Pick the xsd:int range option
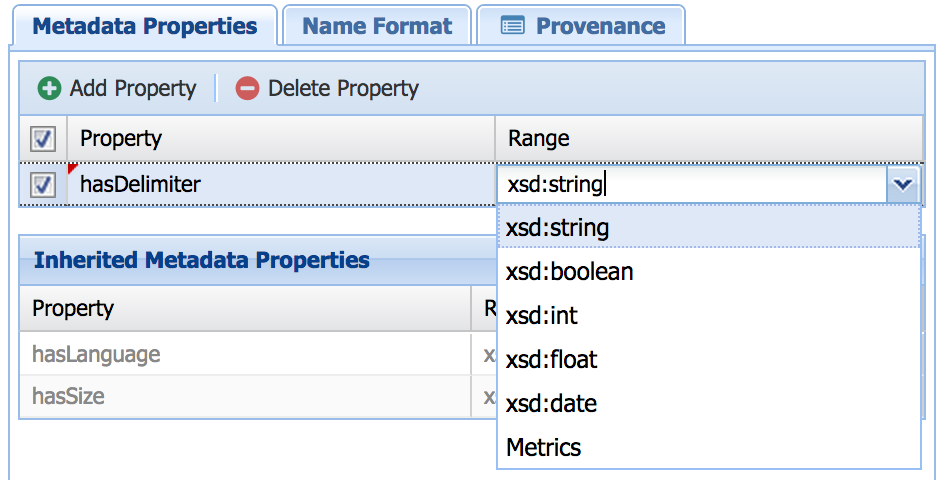Image resolution: width=944 pixels, height=480 pixels. pyautogui.click(x=542, y=316)
